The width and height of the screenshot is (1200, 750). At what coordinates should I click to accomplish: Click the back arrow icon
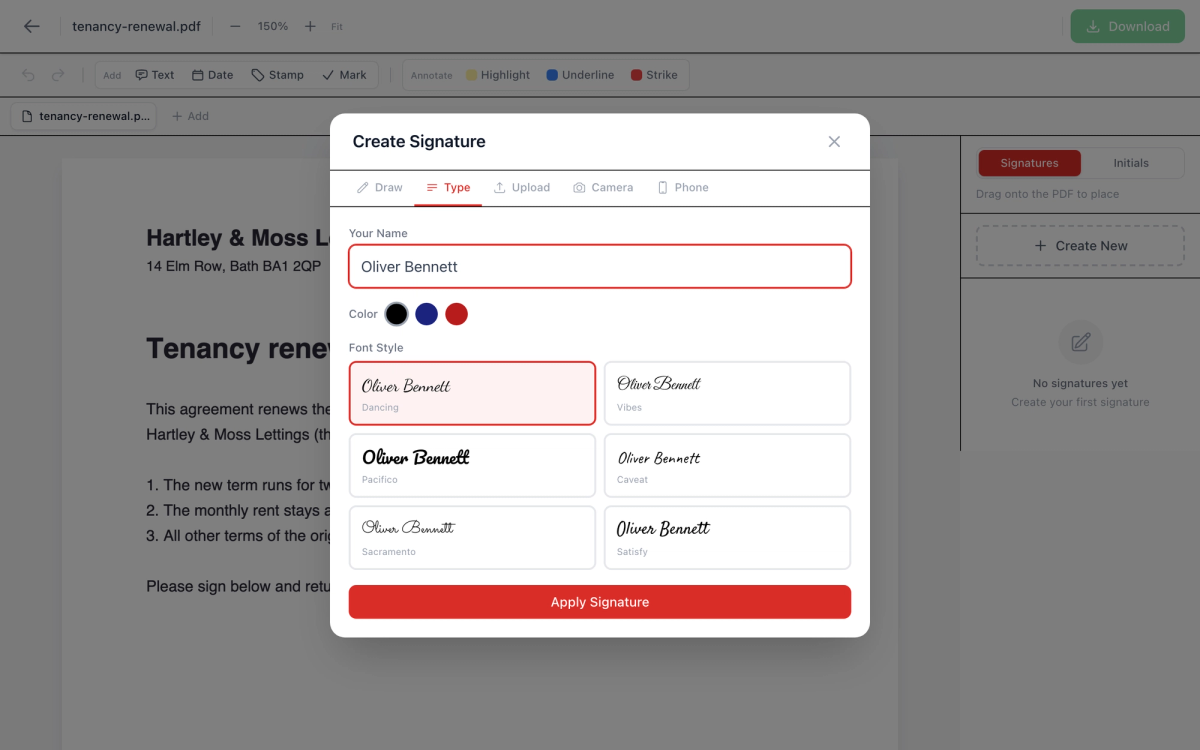(x=32, y=26)
